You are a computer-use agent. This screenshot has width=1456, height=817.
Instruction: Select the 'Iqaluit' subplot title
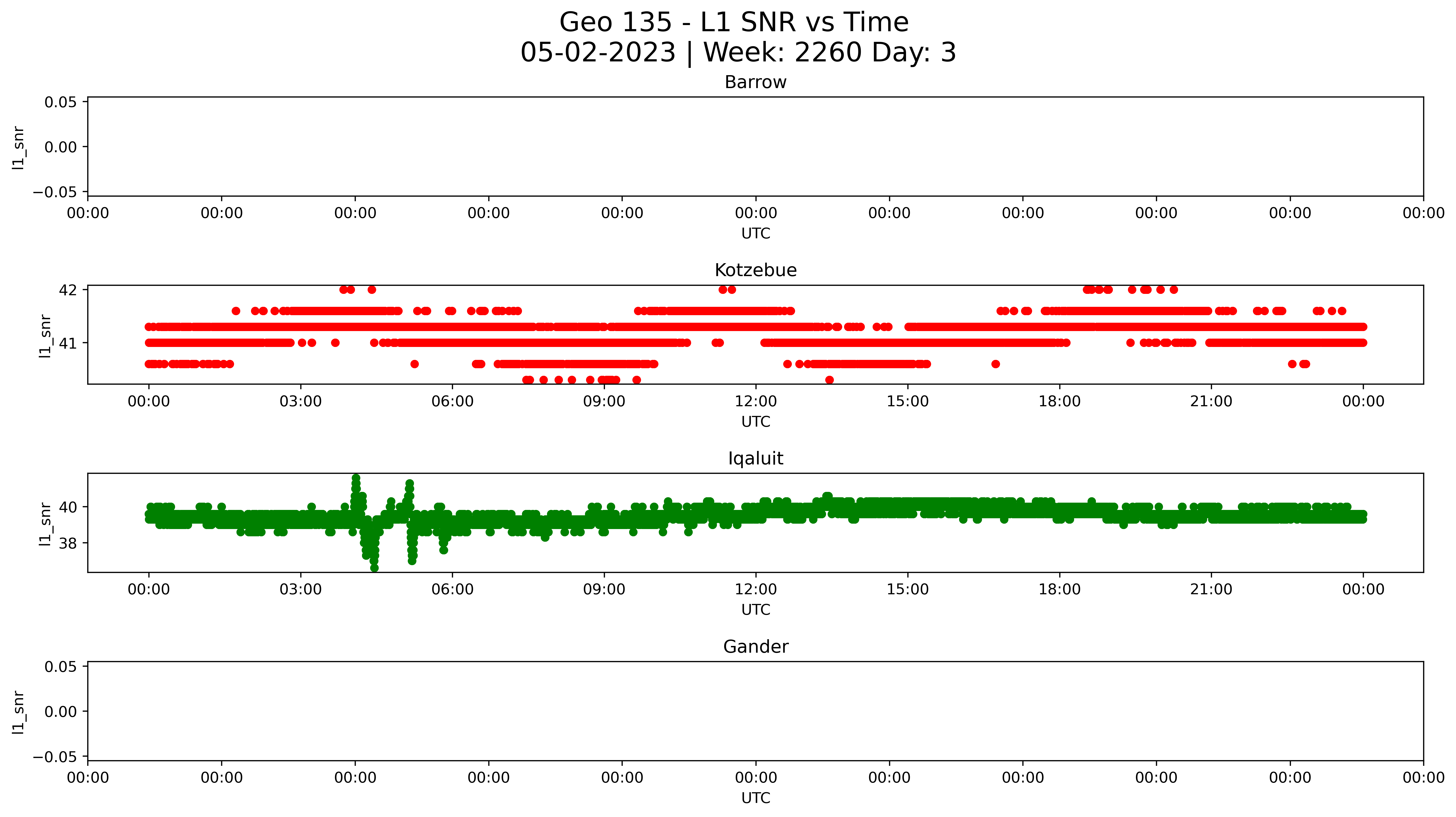coord(756,458)
